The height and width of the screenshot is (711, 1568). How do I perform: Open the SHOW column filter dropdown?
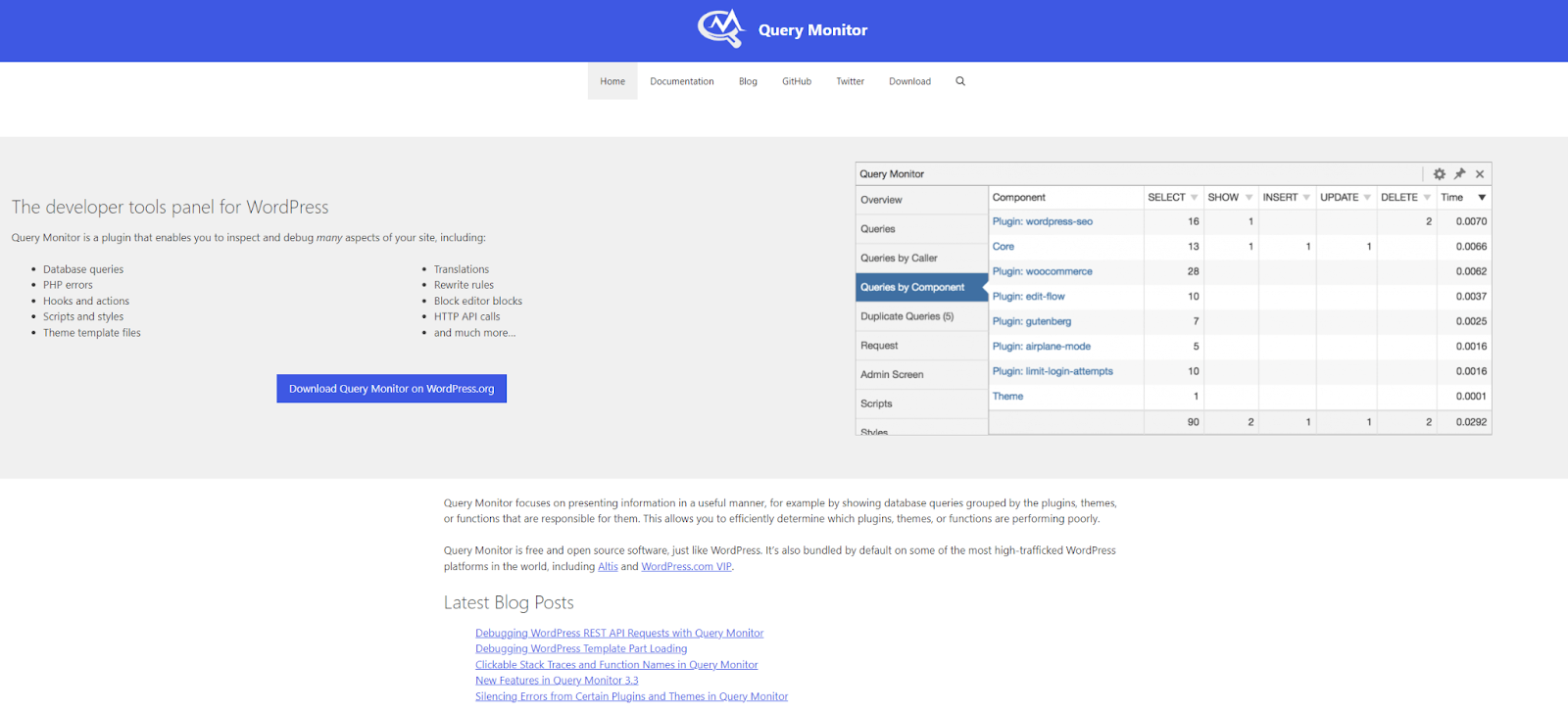point(1249,198)
